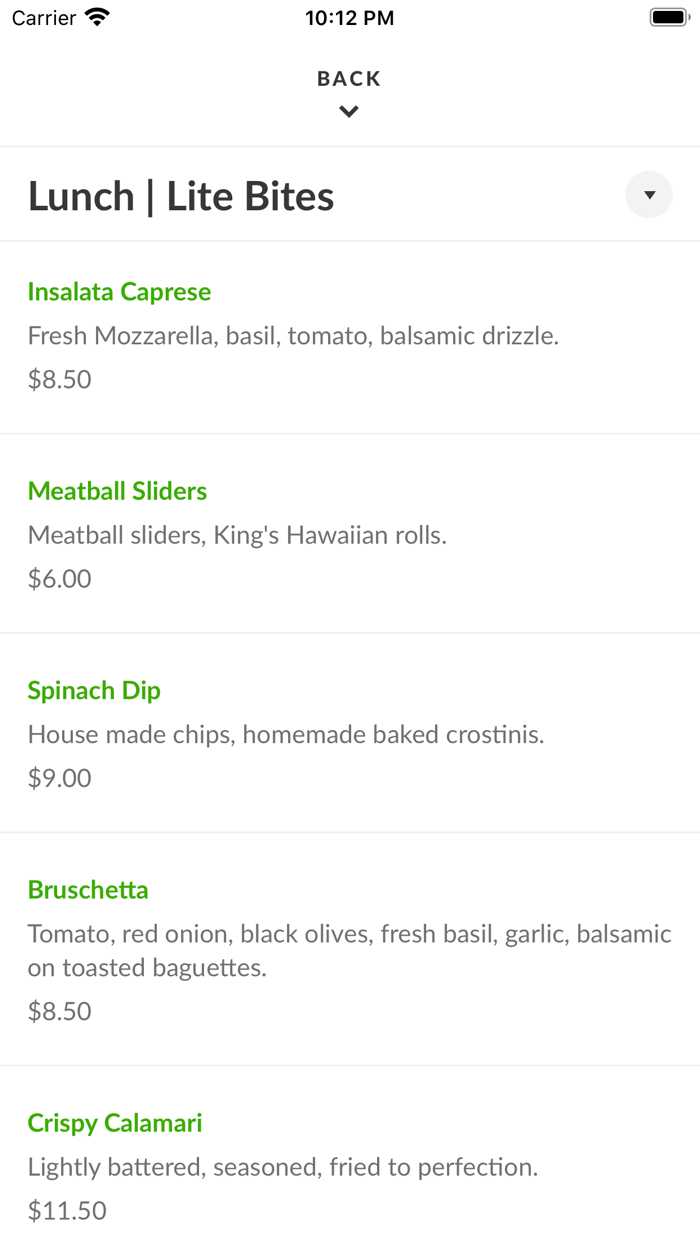
Task: Click the 10:12 PM clock
Action: click(x=349, y=18)
